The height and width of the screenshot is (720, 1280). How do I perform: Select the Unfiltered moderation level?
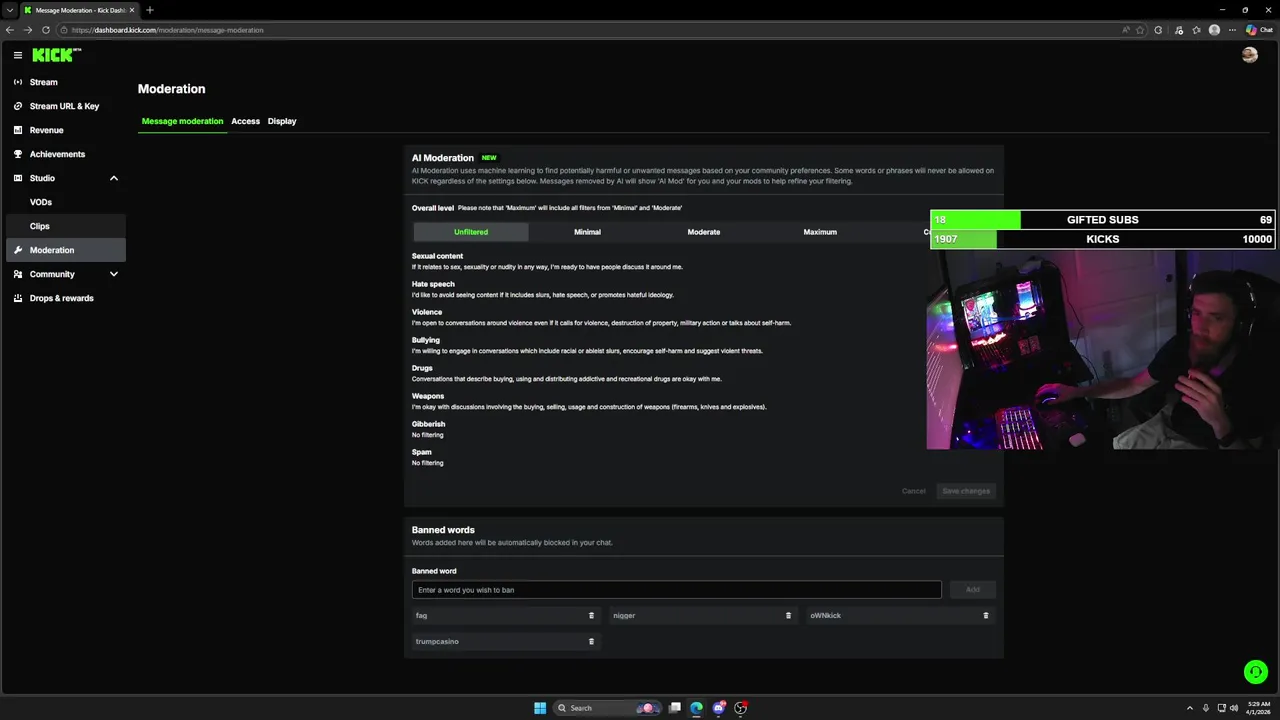471,232
